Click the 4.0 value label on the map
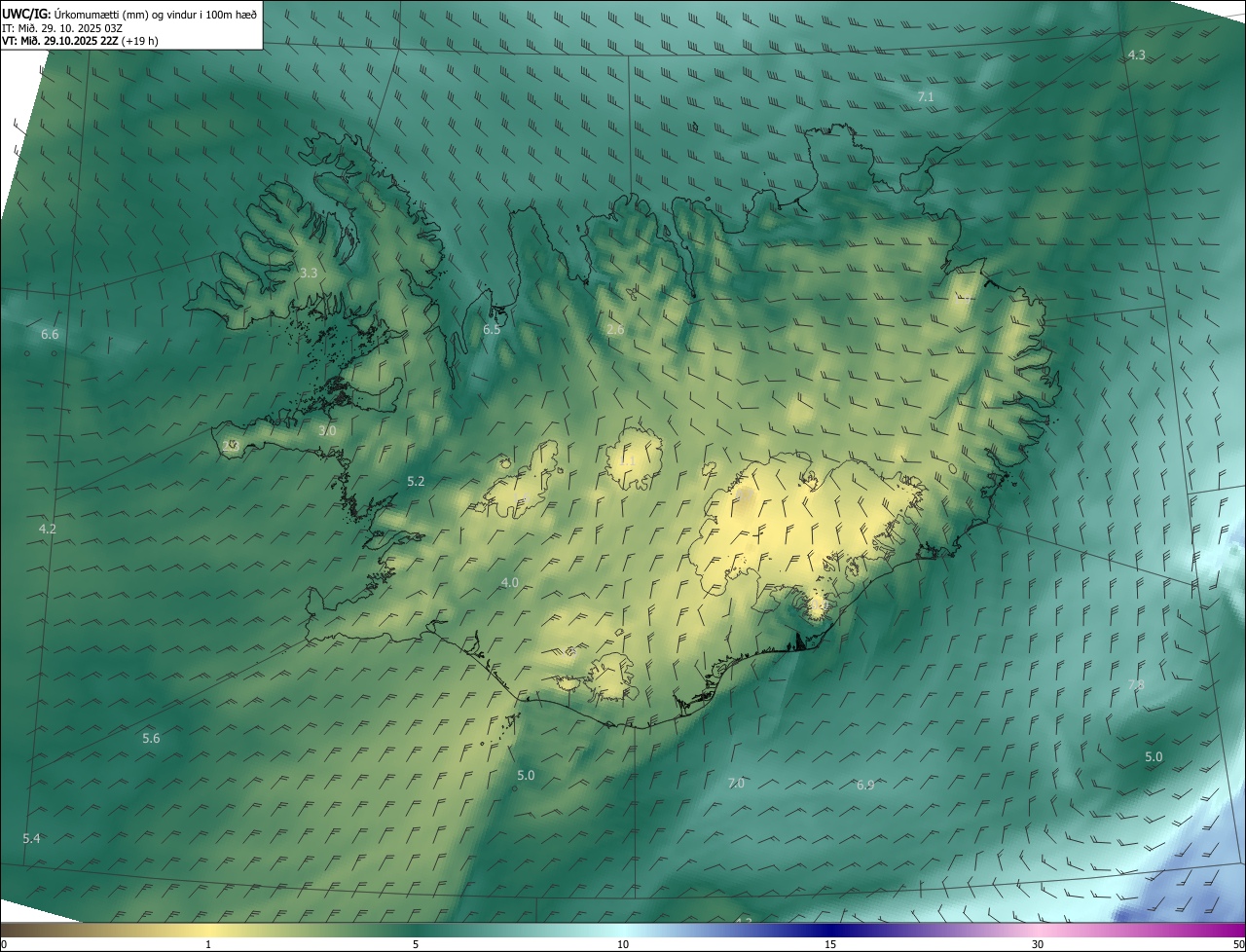Screen dimensions: 1246x952 tap(509, 583)
